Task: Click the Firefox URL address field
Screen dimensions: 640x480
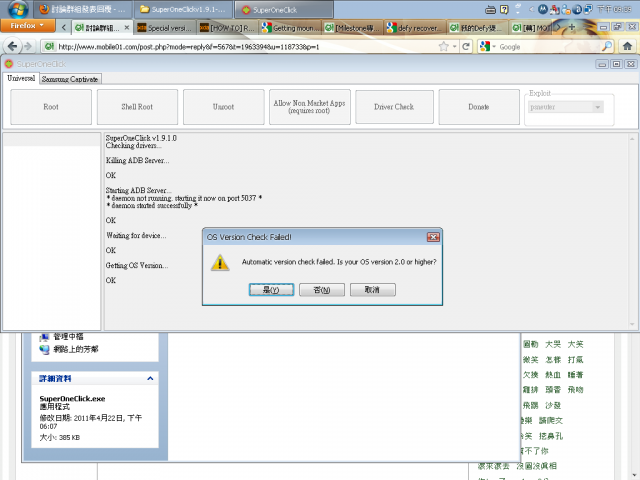Action: coord(245,47)
